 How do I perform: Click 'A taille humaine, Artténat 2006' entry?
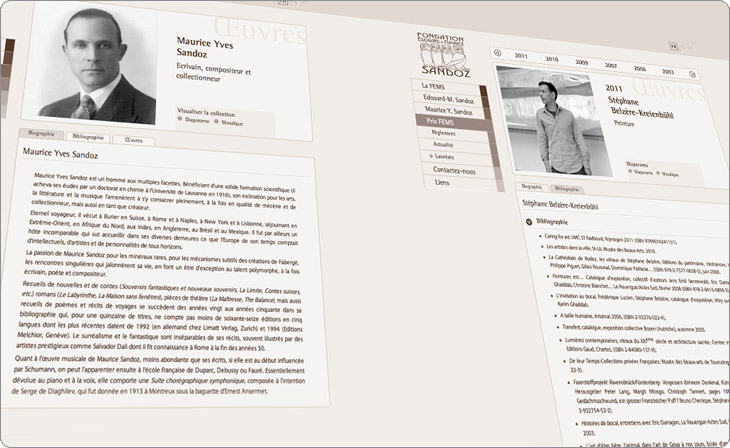pos(612,317)
